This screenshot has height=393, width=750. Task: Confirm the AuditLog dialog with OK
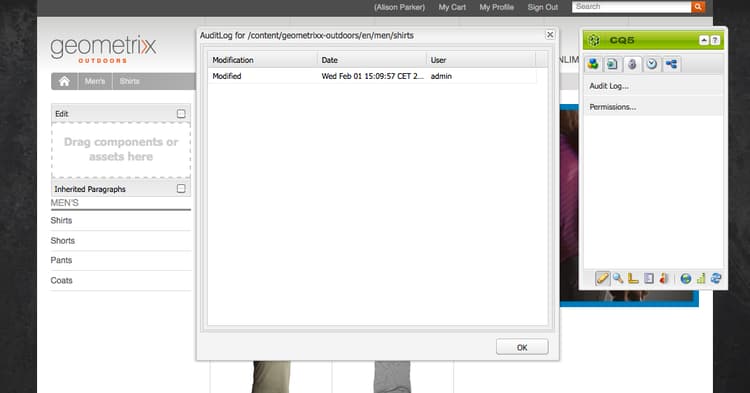(x=522, y=348)
